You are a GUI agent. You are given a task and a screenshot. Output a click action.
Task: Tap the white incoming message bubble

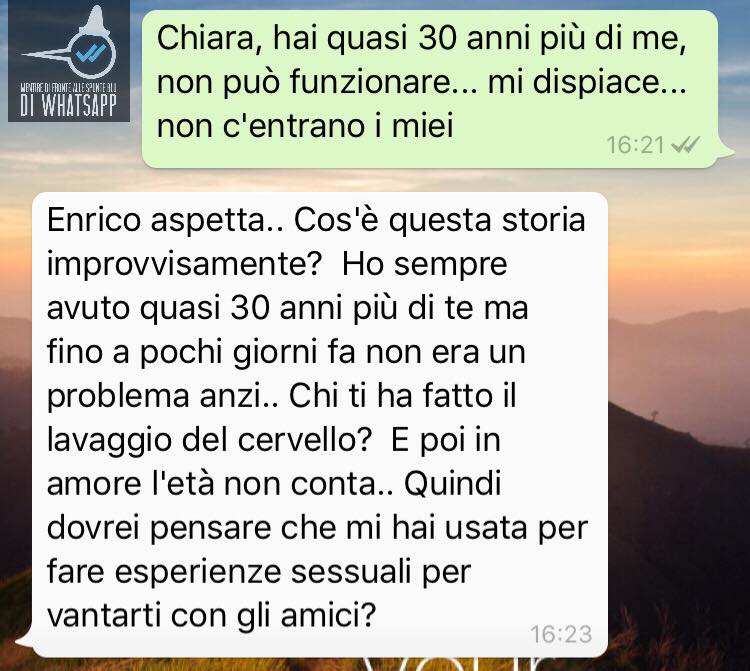tap(320, 425)
